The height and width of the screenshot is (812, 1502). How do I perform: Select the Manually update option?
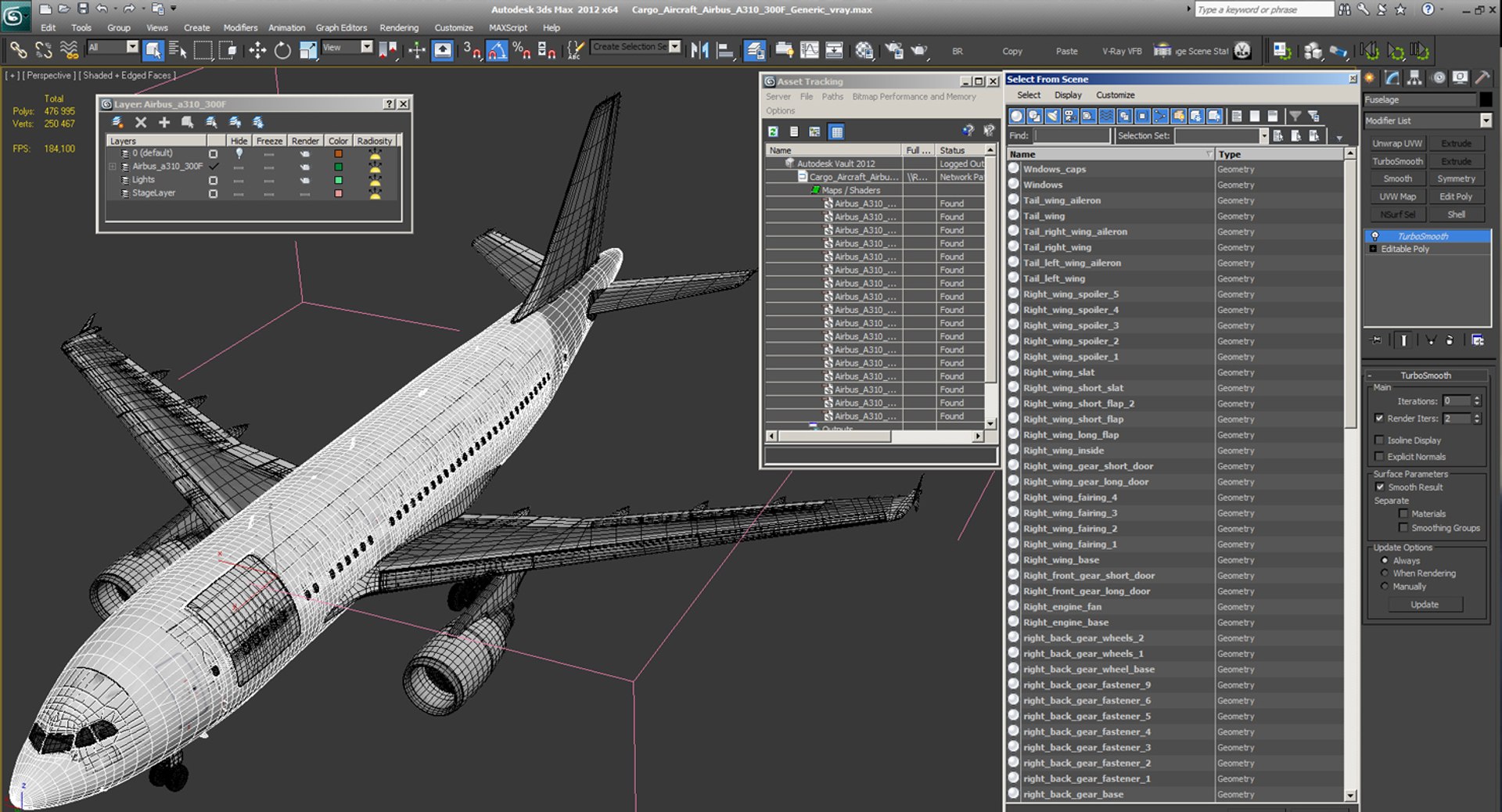[1385, 587]
